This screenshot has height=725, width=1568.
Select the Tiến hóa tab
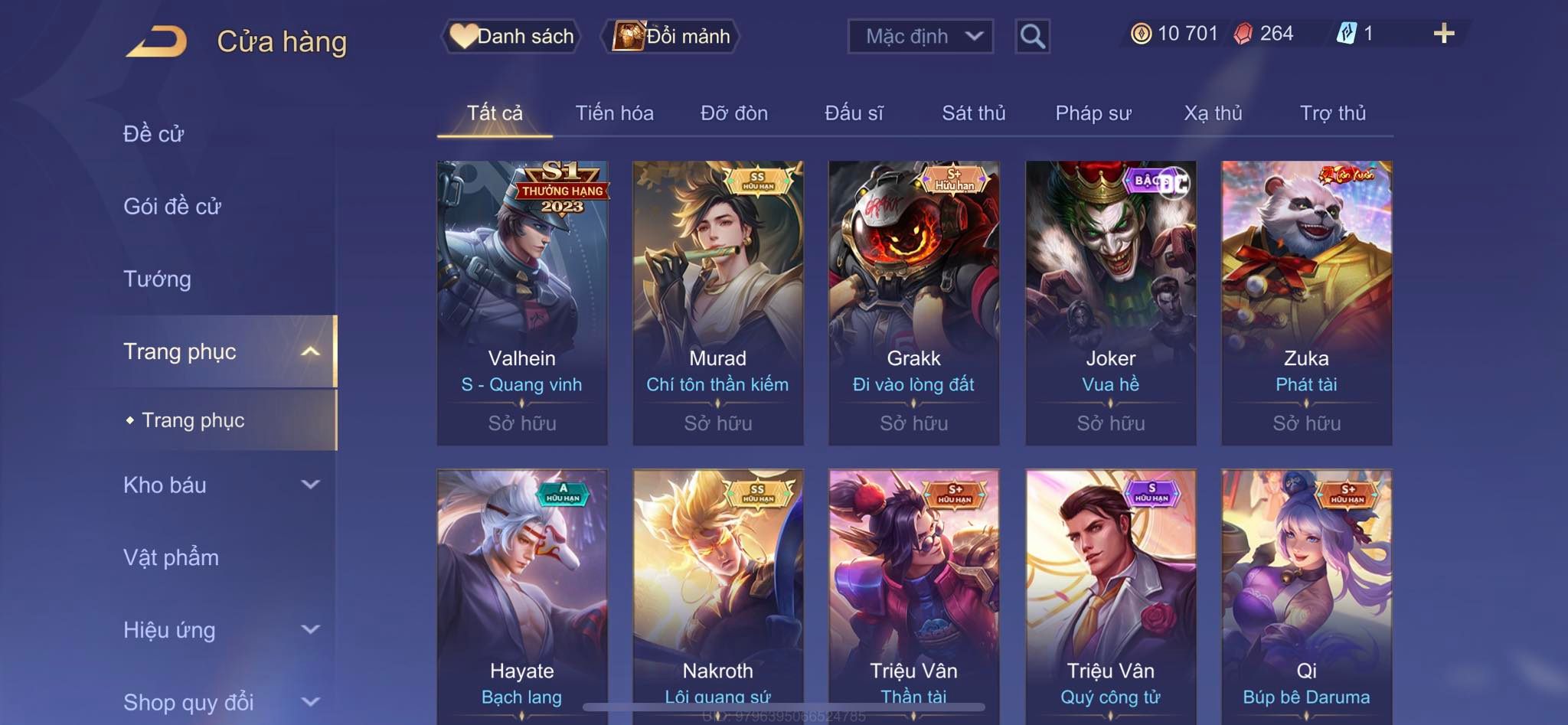(x=614, y=113)
